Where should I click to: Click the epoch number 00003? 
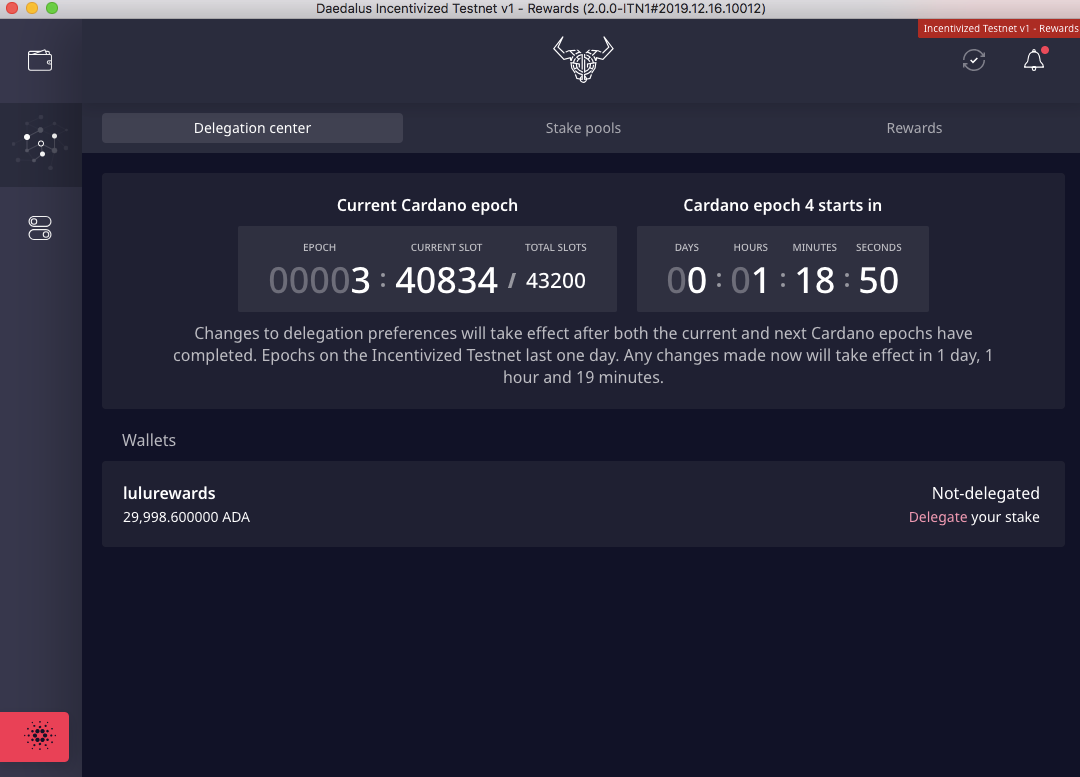(319, 280)
